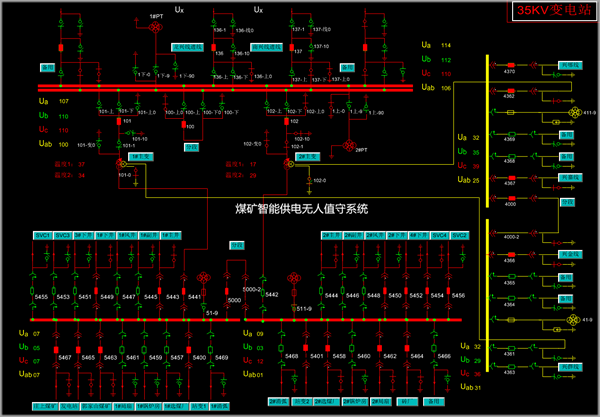Select breaker 4363 symbol
Image resolution: width=600 pixels, height=417 pixels.
(511, 366)
